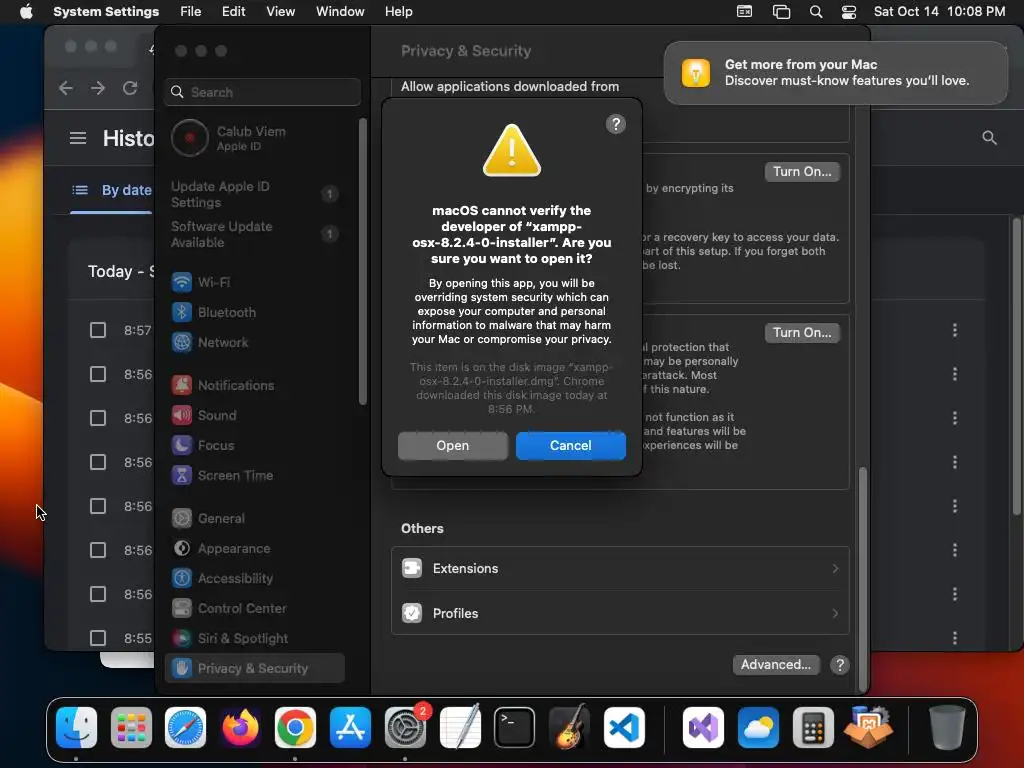Viewport: 1024px width, 768px height.
Task: Open Visual Studio purple icon in Dock
Action: tap(703, 727)
